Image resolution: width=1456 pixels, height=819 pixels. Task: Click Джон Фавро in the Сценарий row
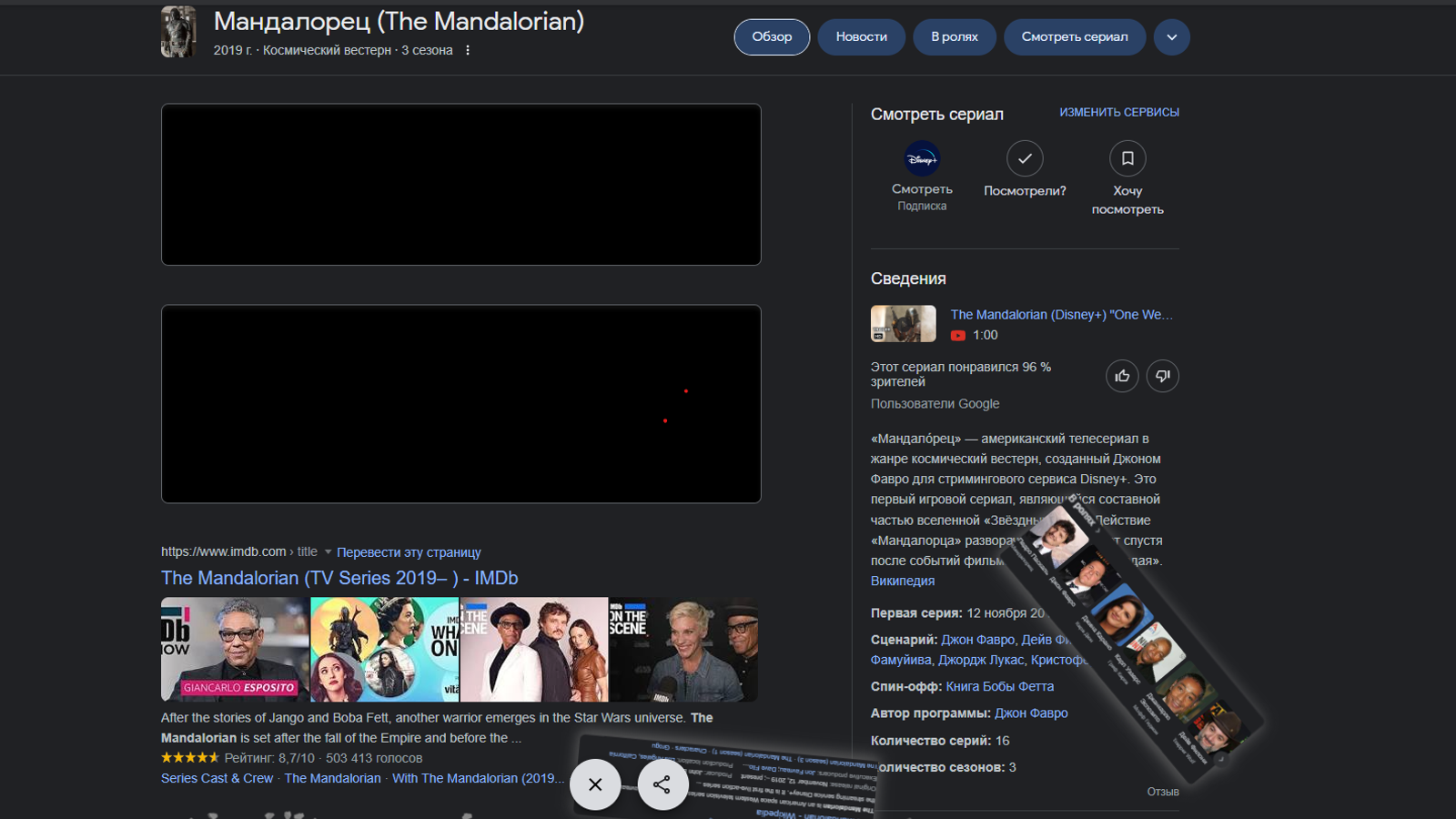pos(977,640)
